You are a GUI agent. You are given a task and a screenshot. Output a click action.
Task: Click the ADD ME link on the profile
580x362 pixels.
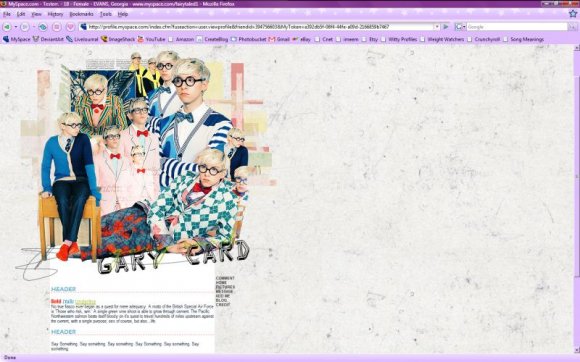point(223,296)
